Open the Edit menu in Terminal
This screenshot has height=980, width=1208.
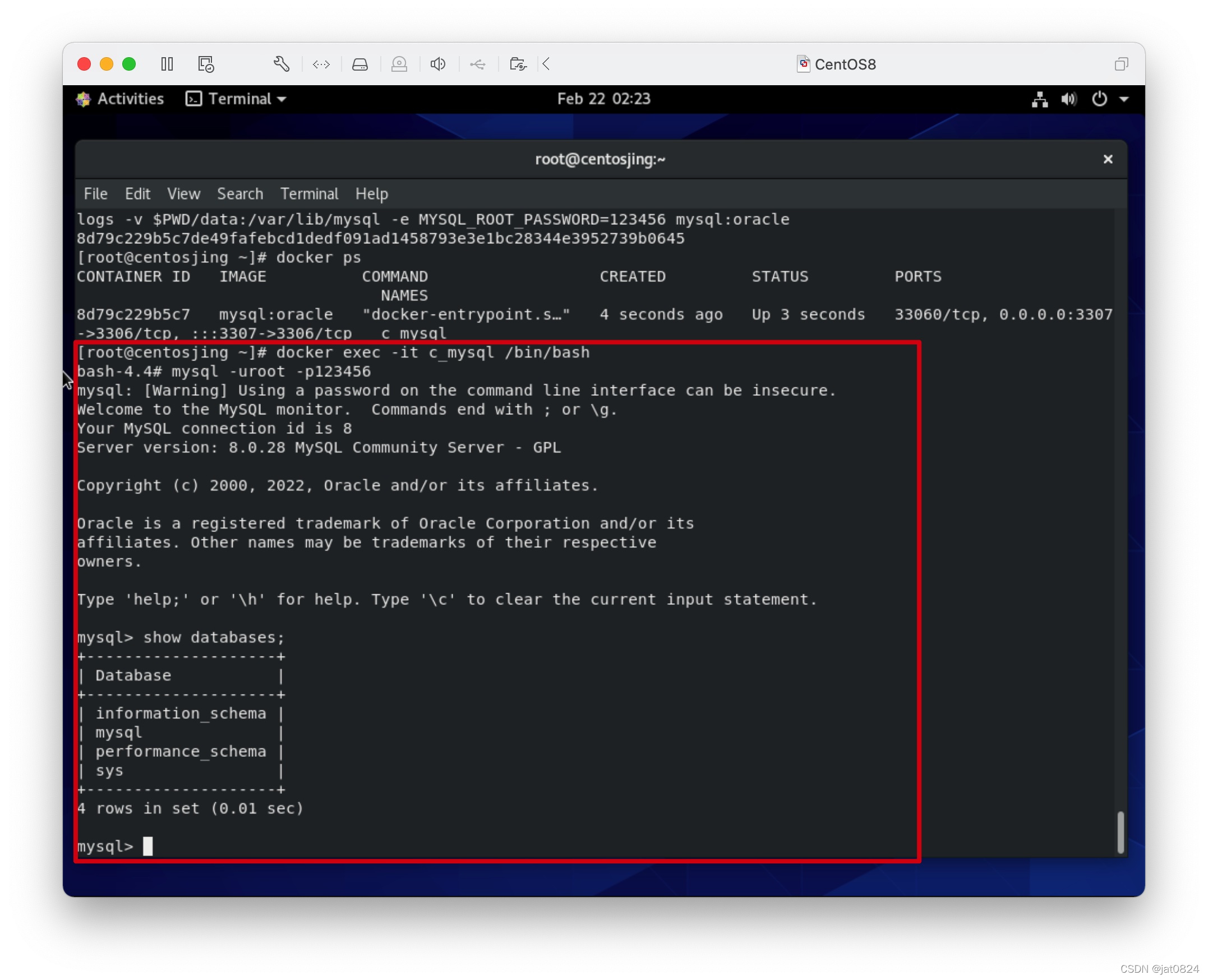pos(137,193)
